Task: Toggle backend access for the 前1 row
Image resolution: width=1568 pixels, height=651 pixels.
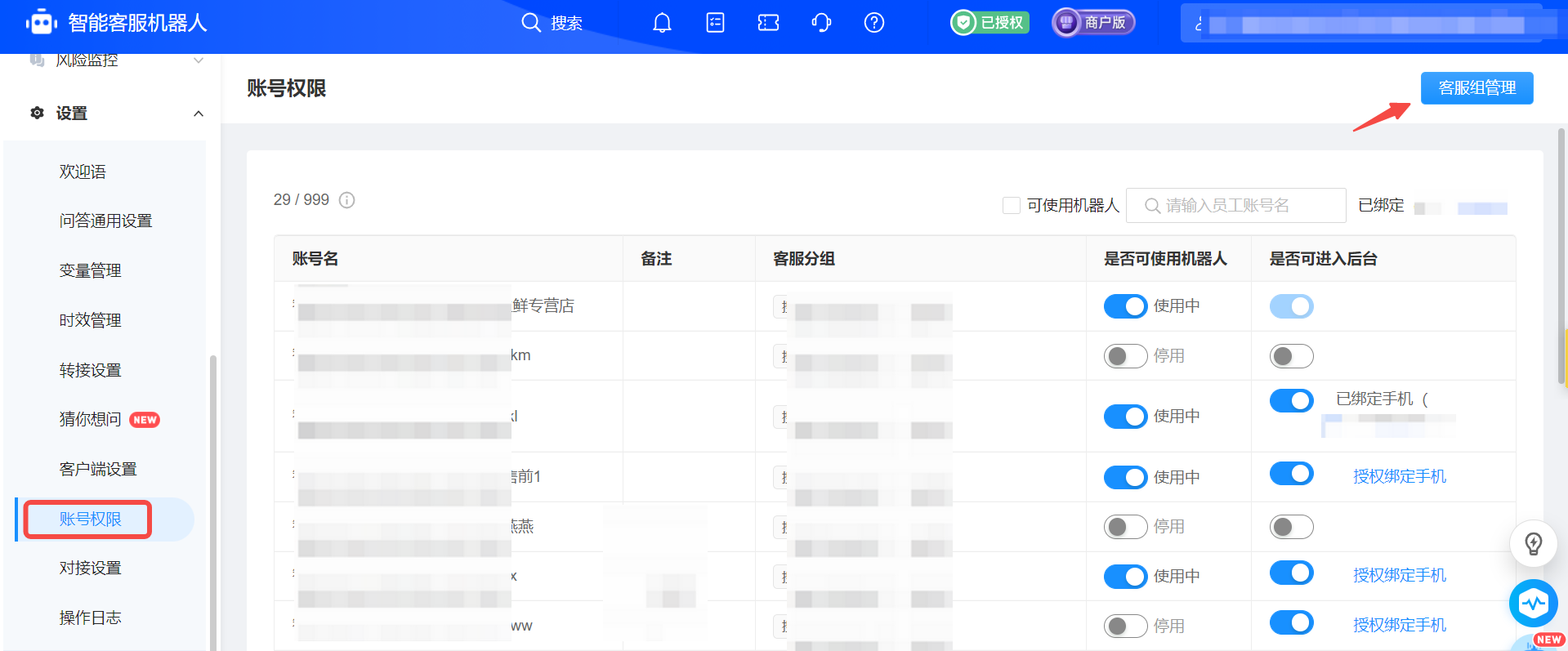Action: pyautogui.click(x=1291, y=473)
